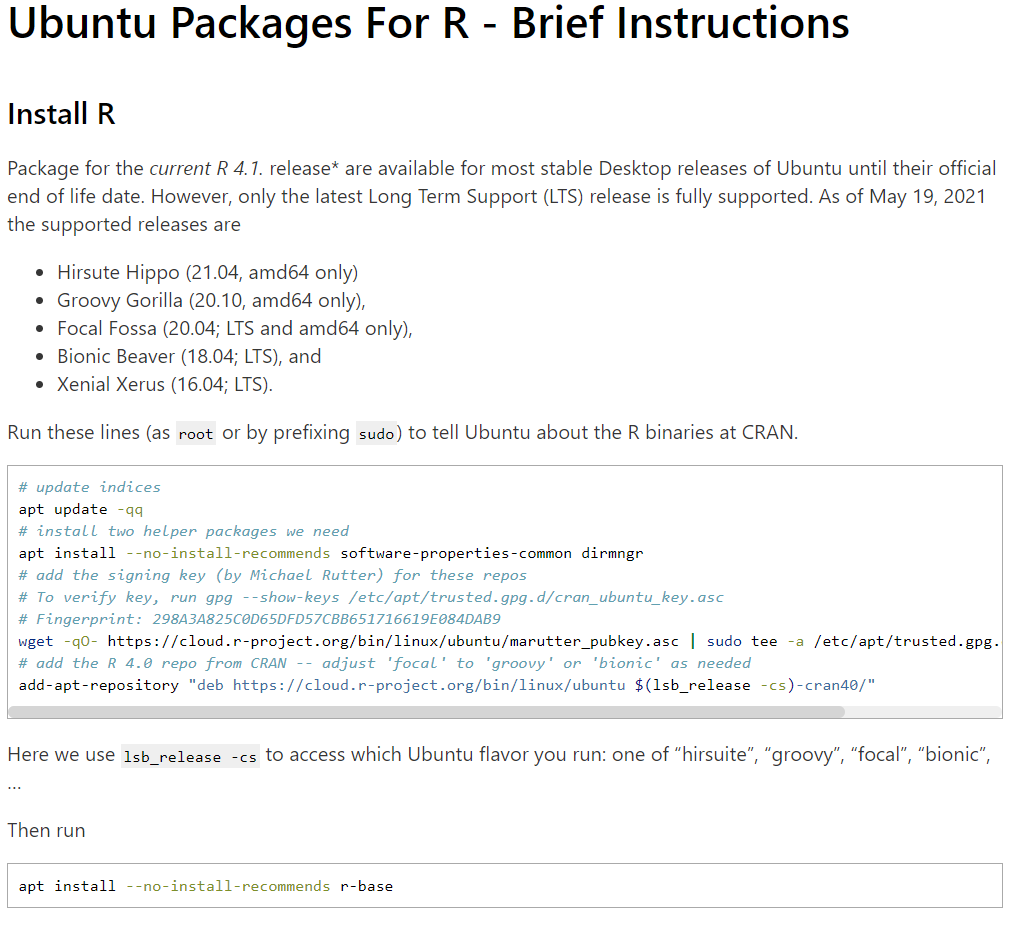Click the Fingerprint comment line in code
Image resolution: width=1015 pixels, height=926 pixels.
point(259,619)
